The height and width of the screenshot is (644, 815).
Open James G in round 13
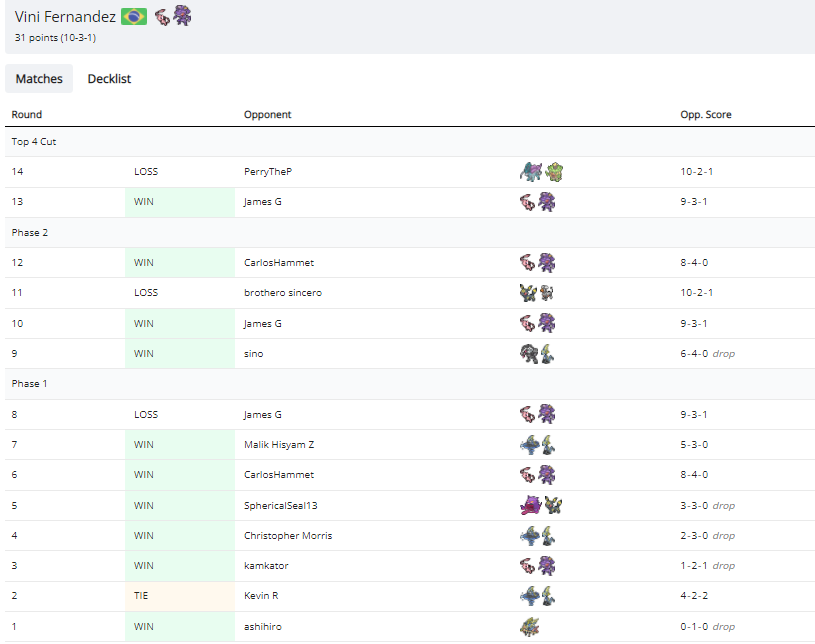click(262, 202)
